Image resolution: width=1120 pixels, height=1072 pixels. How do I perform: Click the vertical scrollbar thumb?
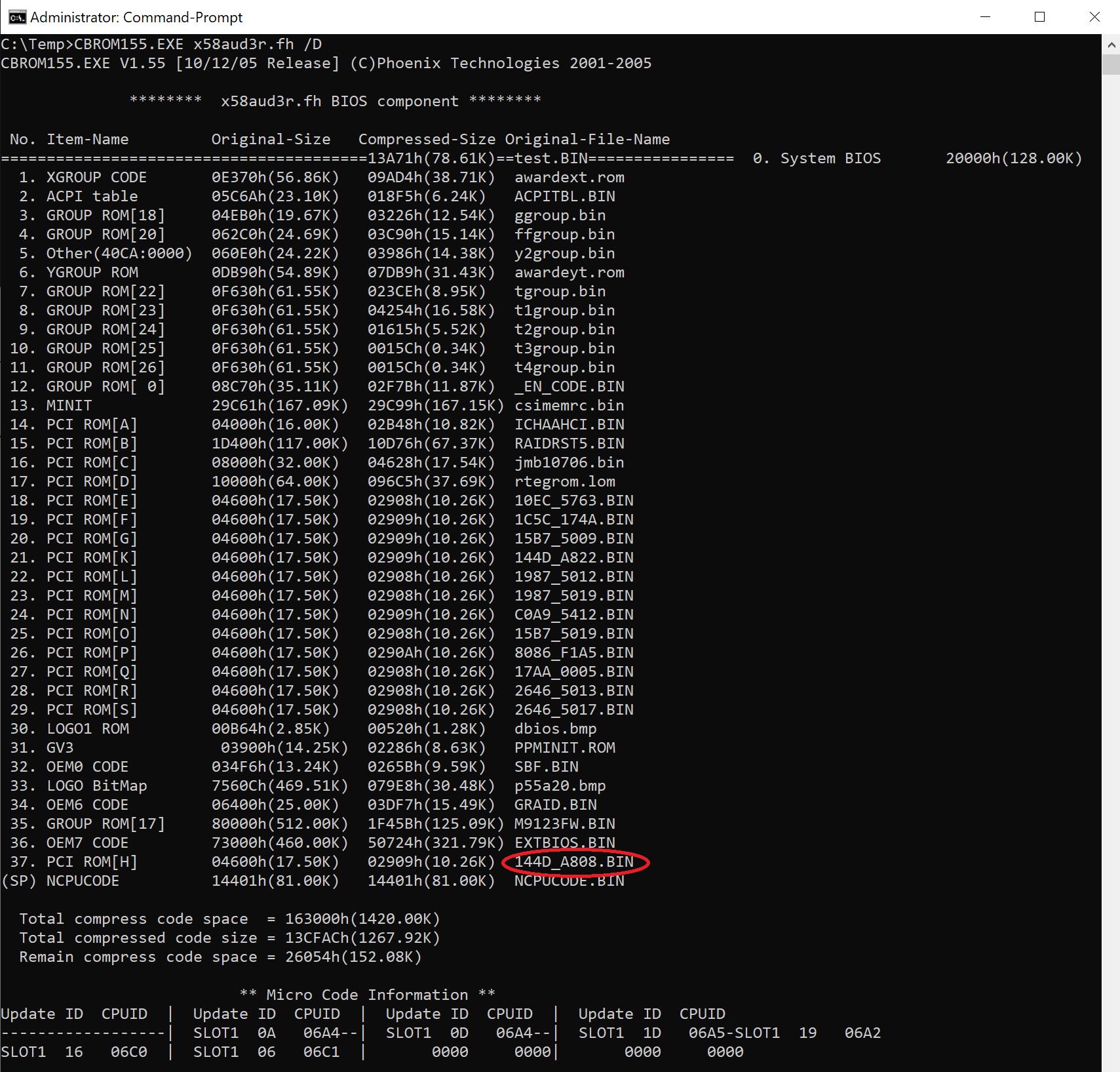pyautogui.click(x=1111, y=65)
